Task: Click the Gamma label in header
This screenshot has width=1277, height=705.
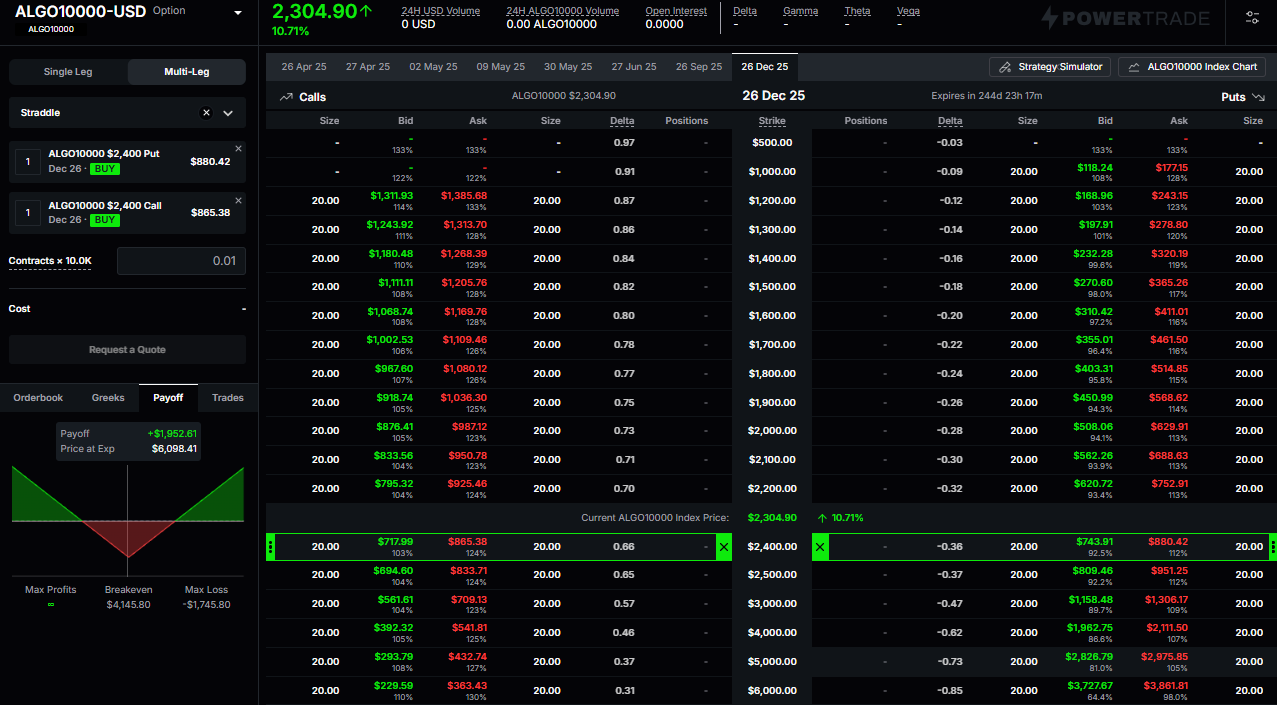Action: 800,11
